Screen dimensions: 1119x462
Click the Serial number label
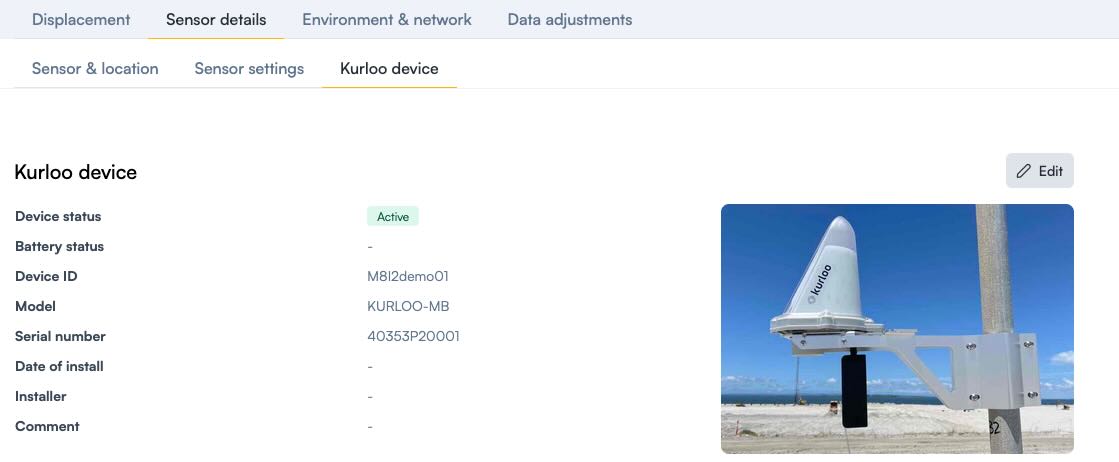[x=60, y=336]
